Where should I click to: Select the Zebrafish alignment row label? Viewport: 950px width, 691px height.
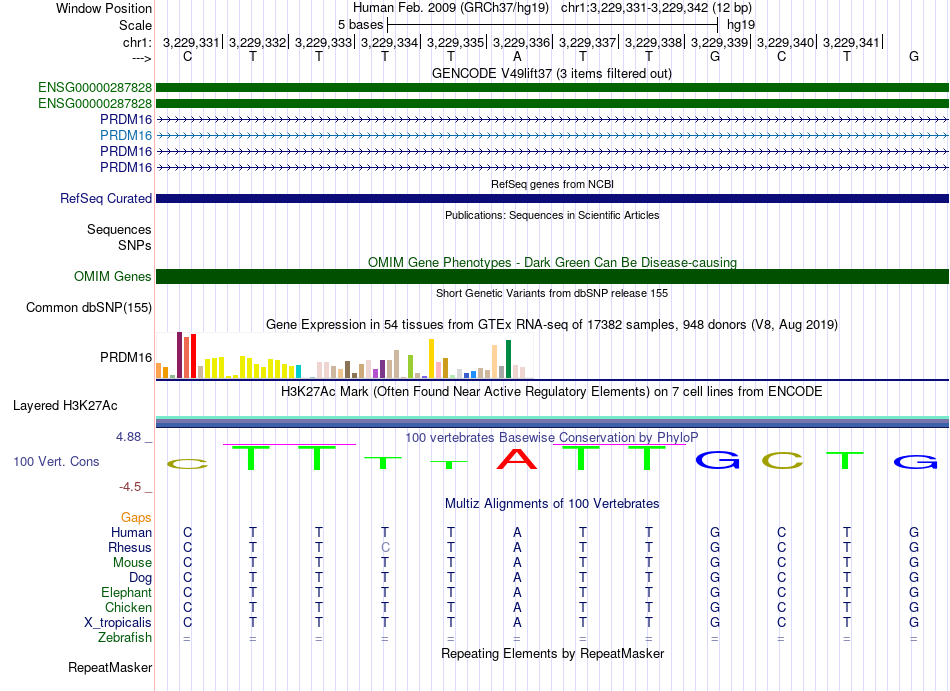[125, 638]
